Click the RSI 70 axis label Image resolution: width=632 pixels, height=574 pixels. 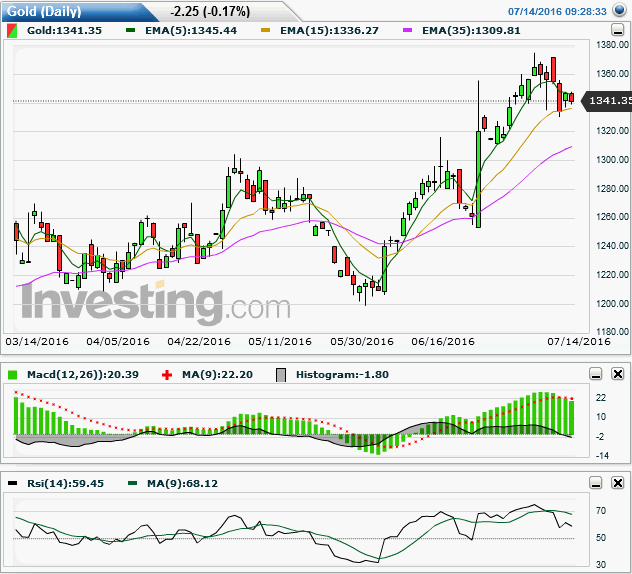coord(601,511)
